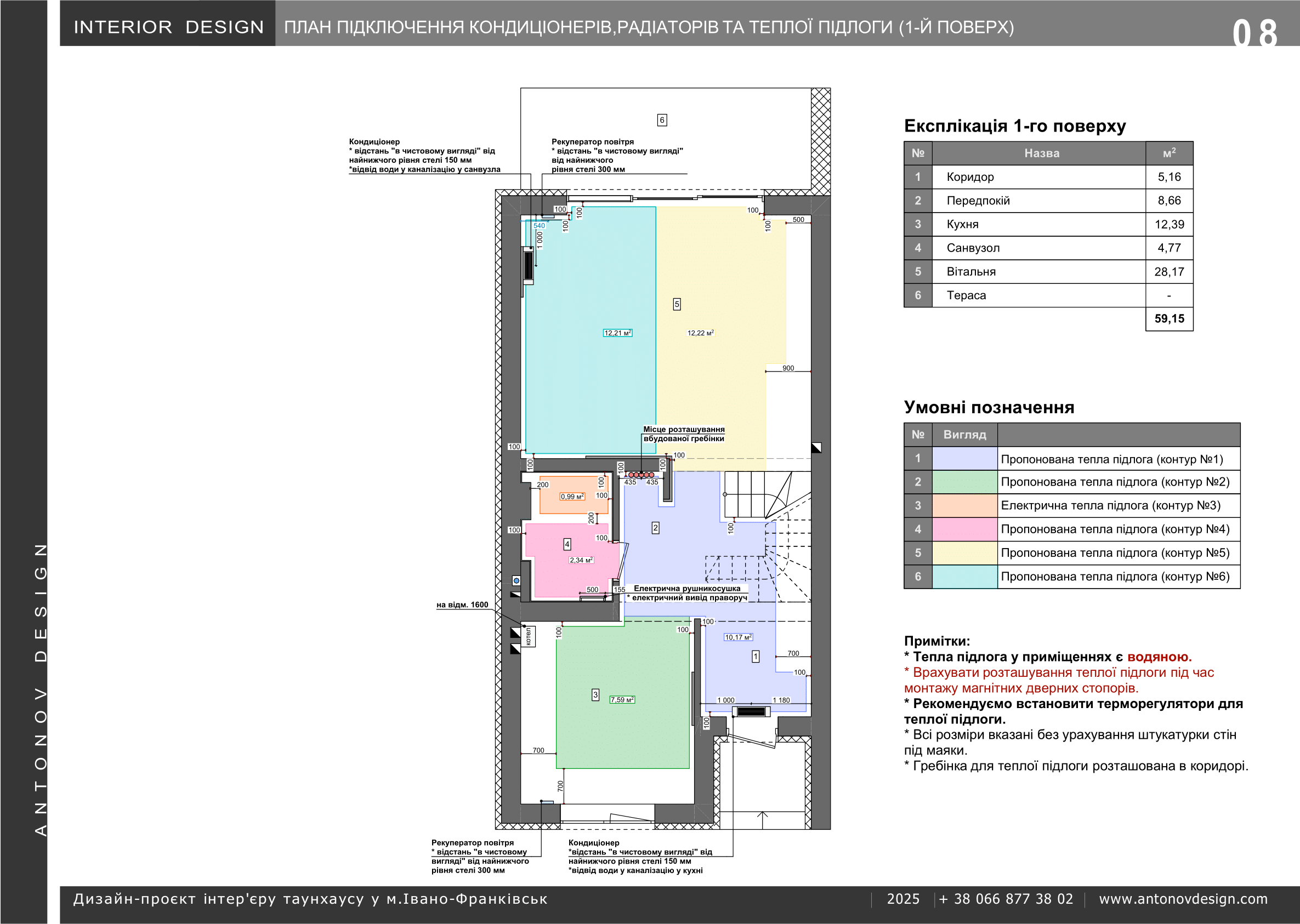Click the top 'Рекуператор повітря' annotation
Image resolution: width=1300 pixels, height=924 pixels.
point(617,155)
